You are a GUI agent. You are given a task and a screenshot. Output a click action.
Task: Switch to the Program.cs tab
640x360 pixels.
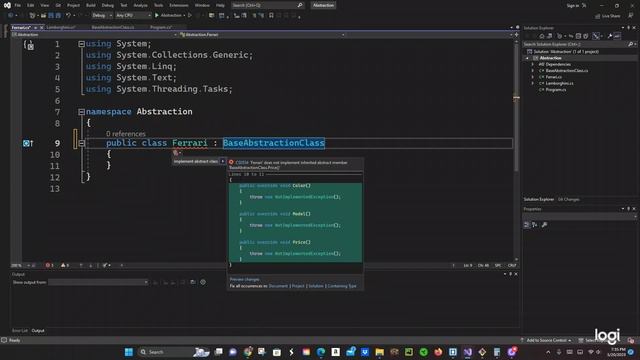click(161, 27)
